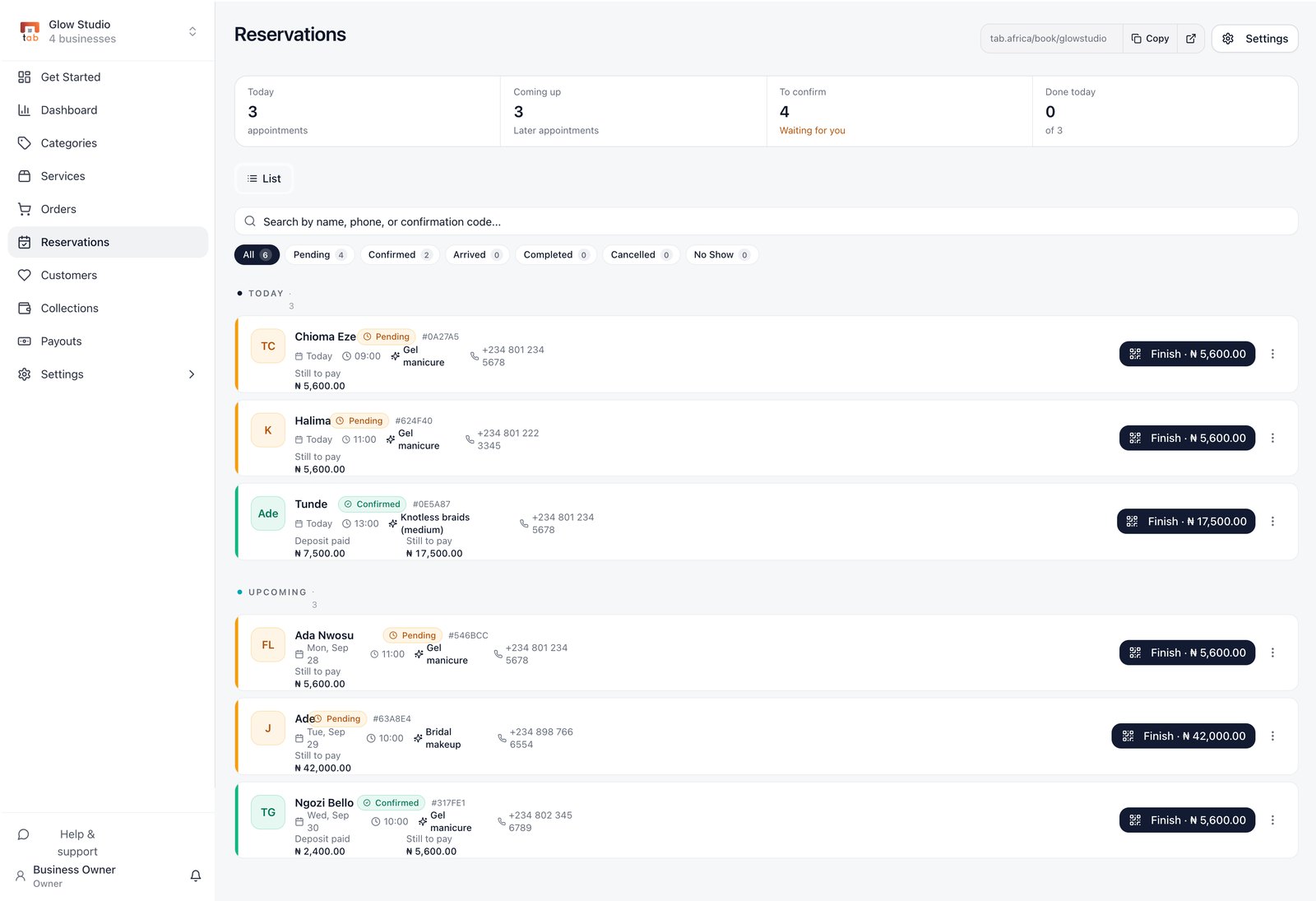Image resolution: width=1316 pixels, height=901 pixels.
Task: Click the To confirm summary card
Action: point(899,111)
